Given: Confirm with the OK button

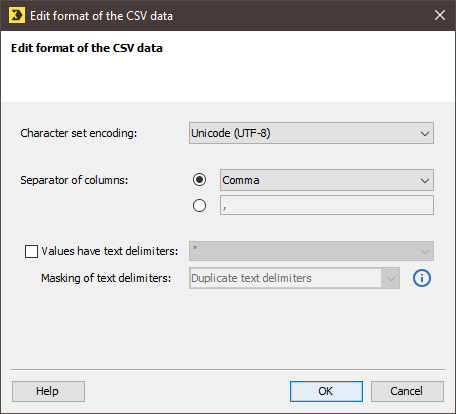Looking at the screenshot, I should (326, 391).
